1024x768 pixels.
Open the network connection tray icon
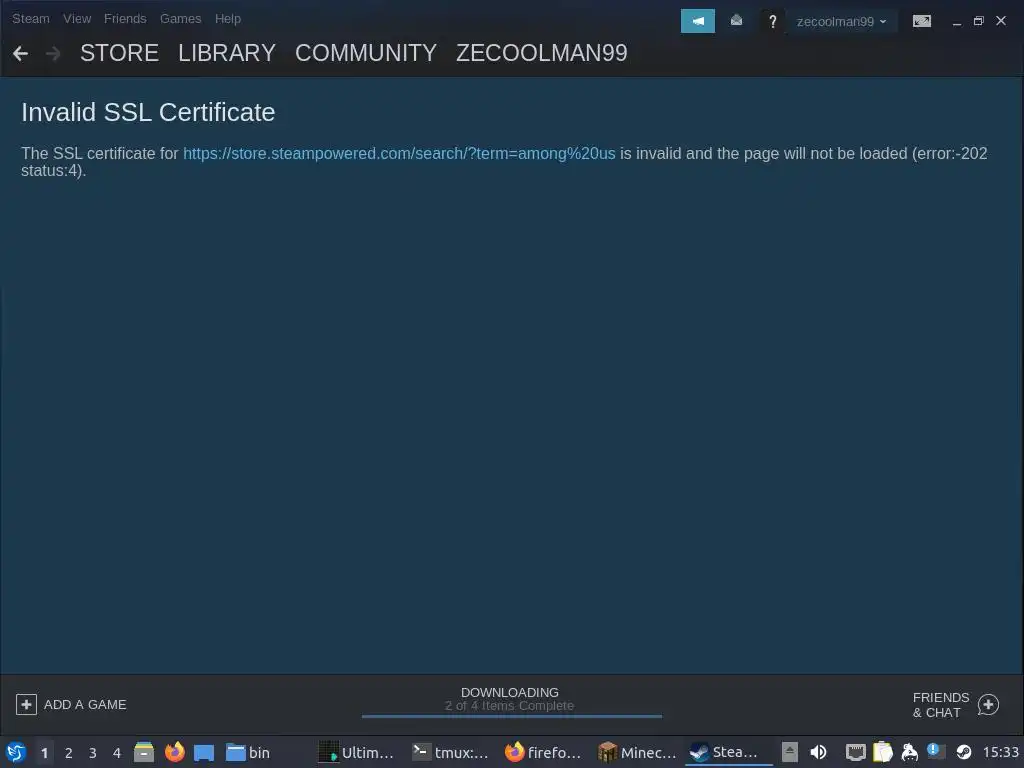pos(856,752)
